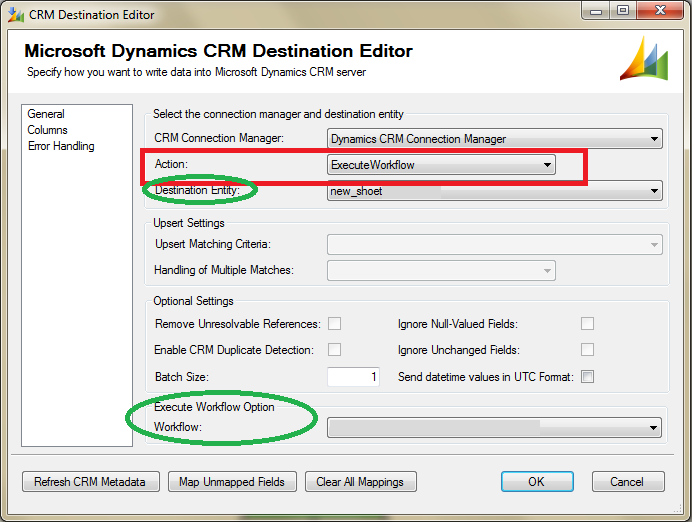Click Refresh CRM Metadata button
Image resolution: width=692 pixels, height=522 pixels.
91,481
